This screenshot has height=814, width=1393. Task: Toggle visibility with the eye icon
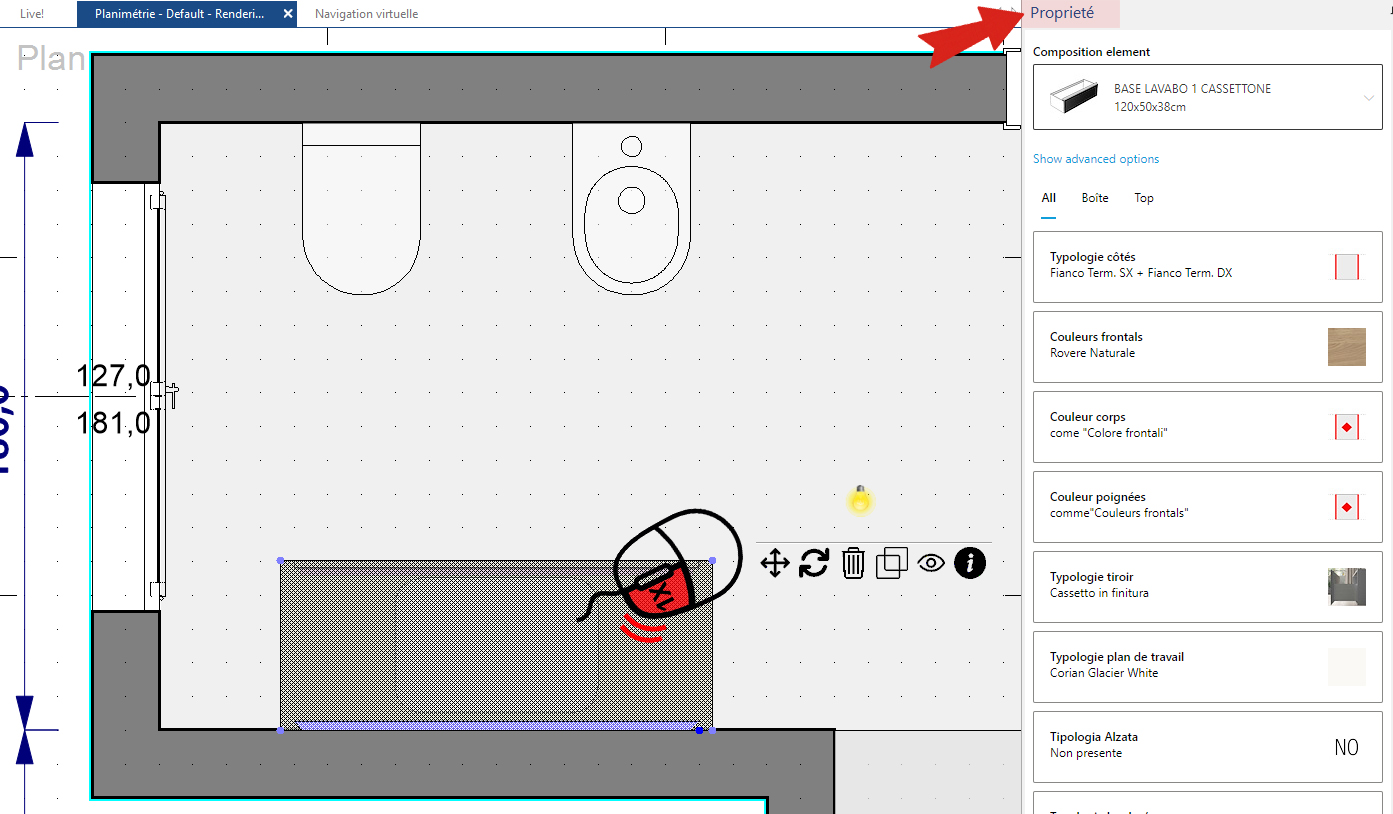pos(931,563)
